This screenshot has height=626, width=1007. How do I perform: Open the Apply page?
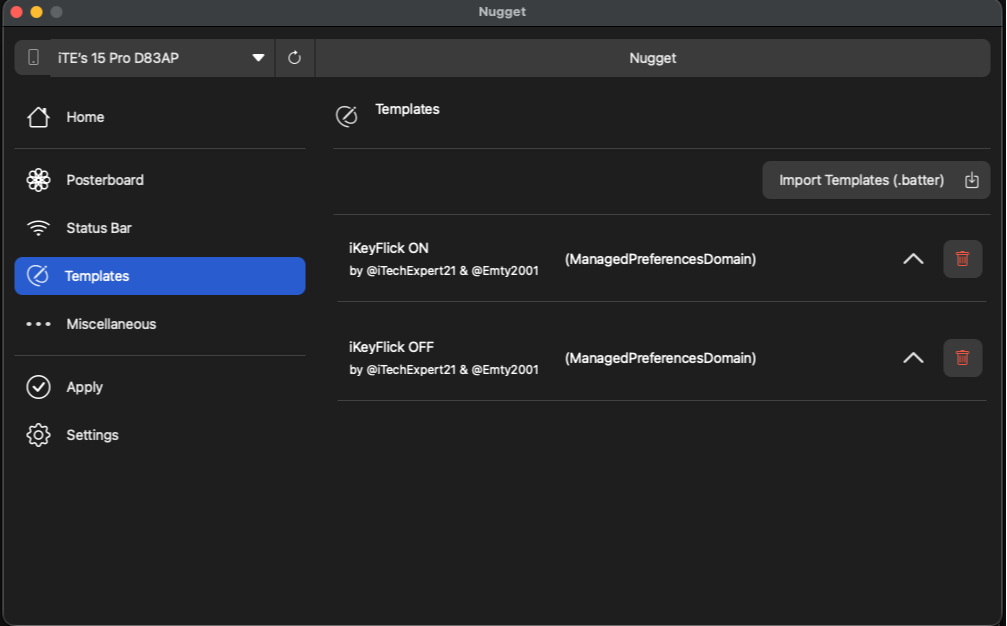point(160,387)
